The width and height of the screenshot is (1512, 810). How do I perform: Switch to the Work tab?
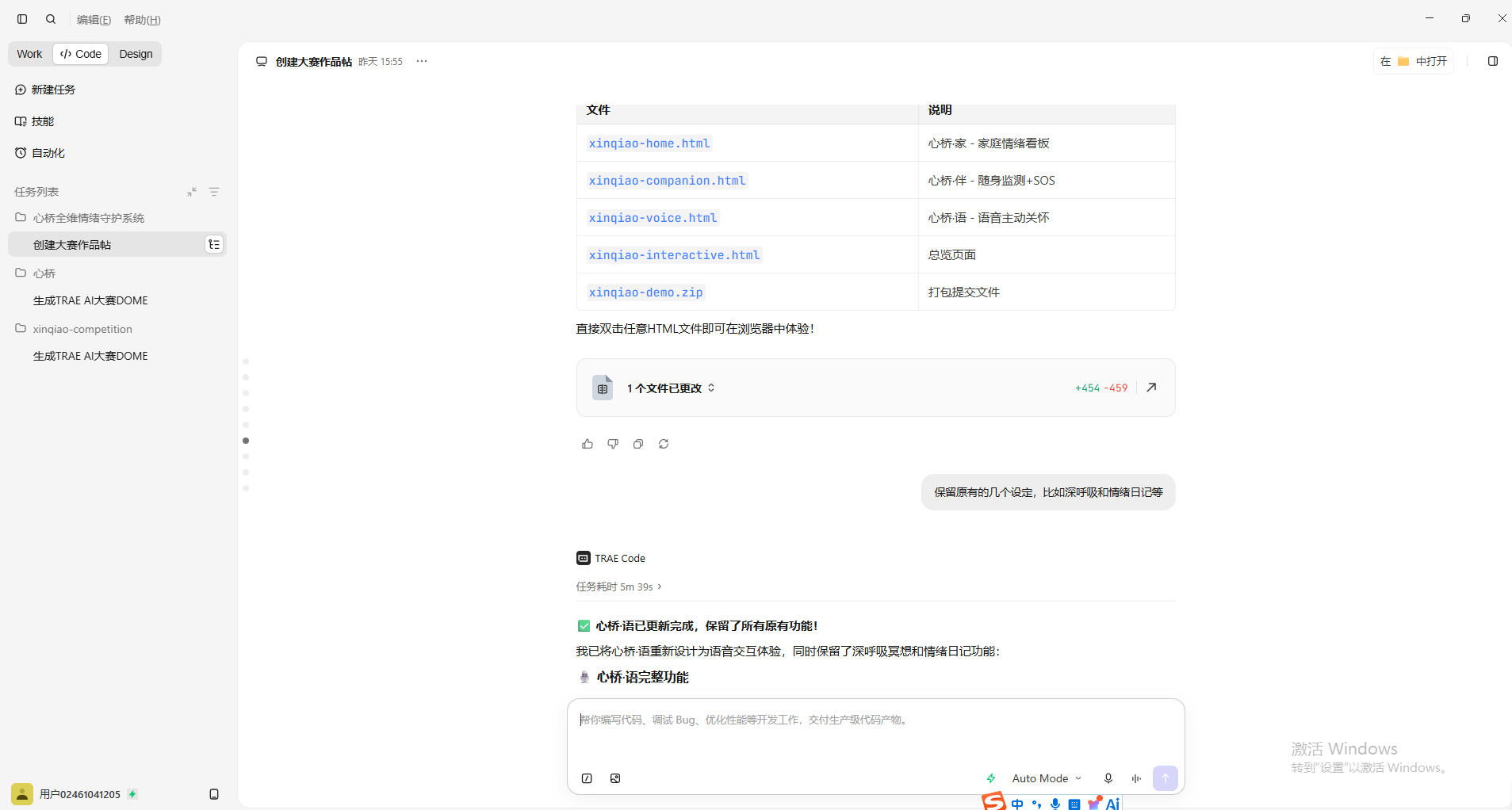coord(29,54)
